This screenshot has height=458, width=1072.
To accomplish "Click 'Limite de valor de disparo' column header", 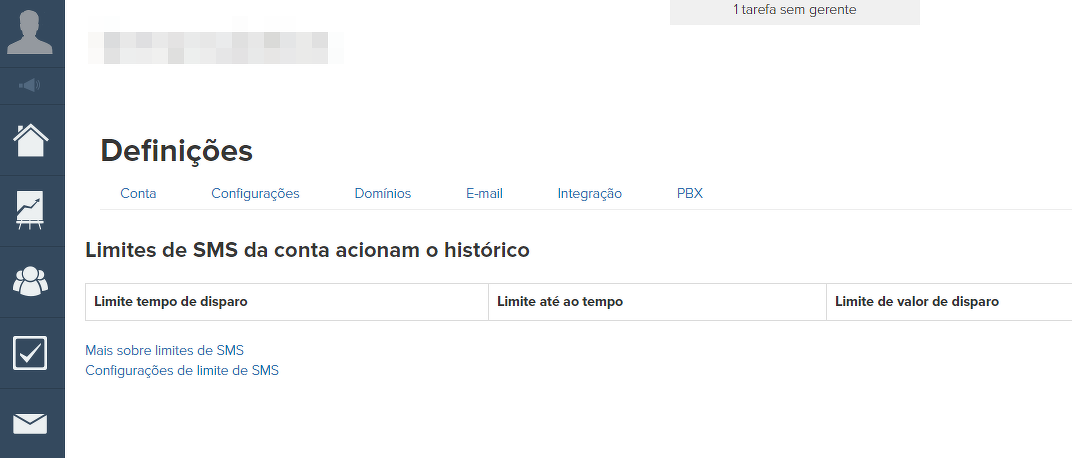I will (x=916, y=302).
